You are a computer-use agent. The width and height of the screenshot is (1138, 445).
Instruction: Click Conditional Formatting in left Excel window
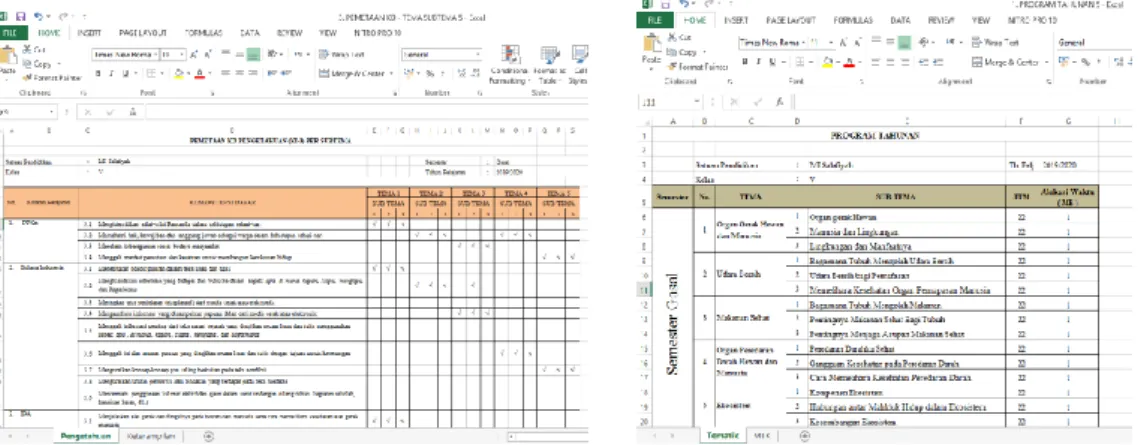510,65
